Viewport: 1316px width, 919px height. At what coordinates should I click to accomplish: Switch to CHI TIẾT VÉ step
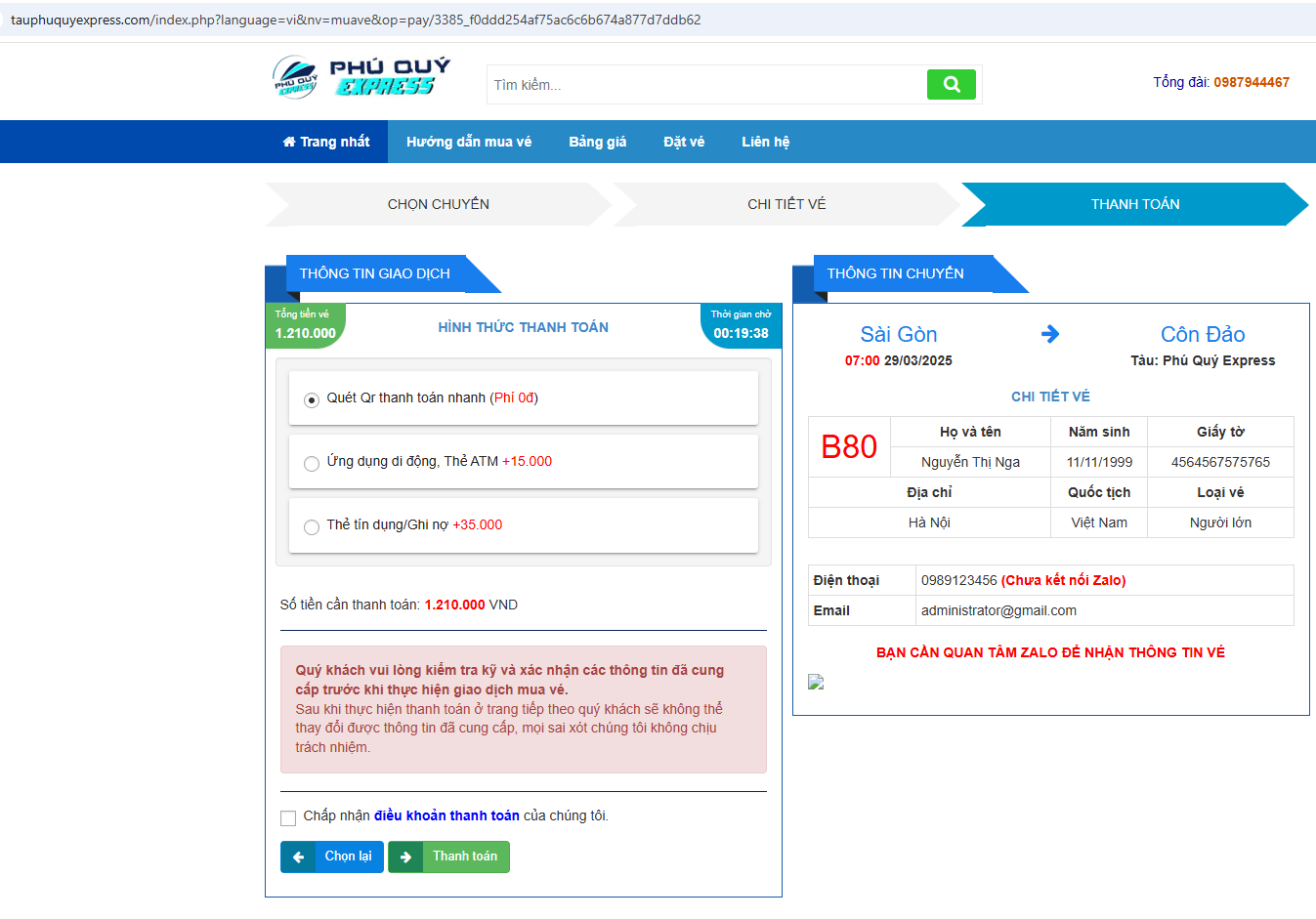click(786, 204)
